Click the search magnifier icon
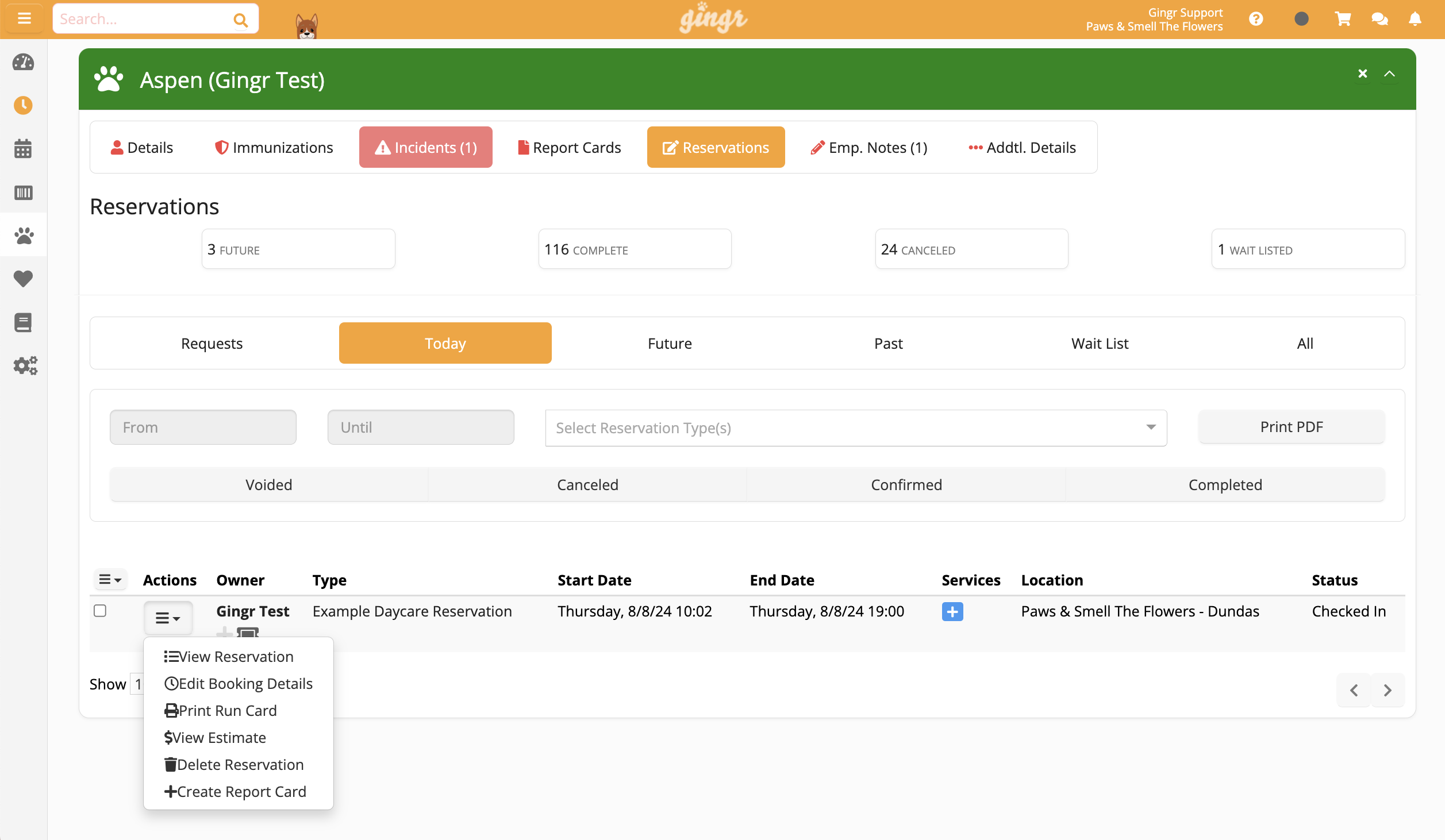 coord(240,20)
